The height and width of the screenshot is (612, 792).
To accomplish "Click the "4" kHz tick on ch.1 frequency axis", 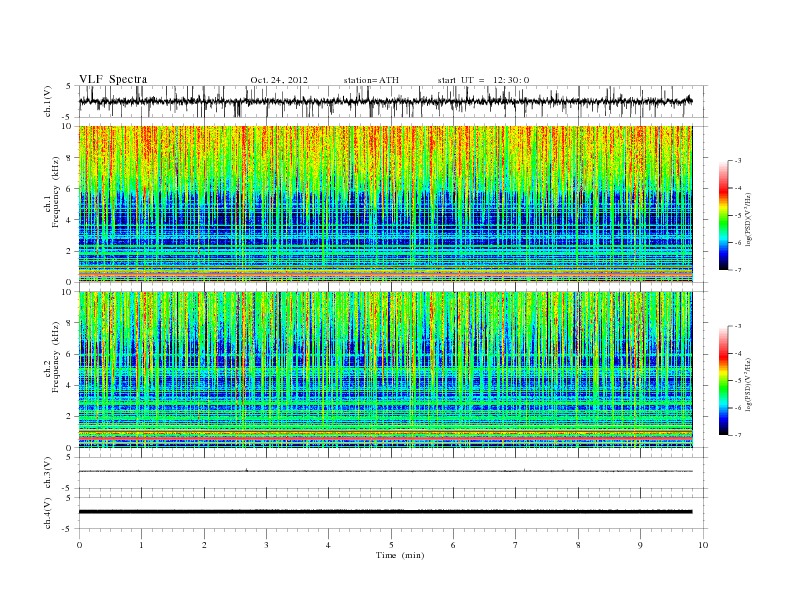I will [x=70, y=220].
